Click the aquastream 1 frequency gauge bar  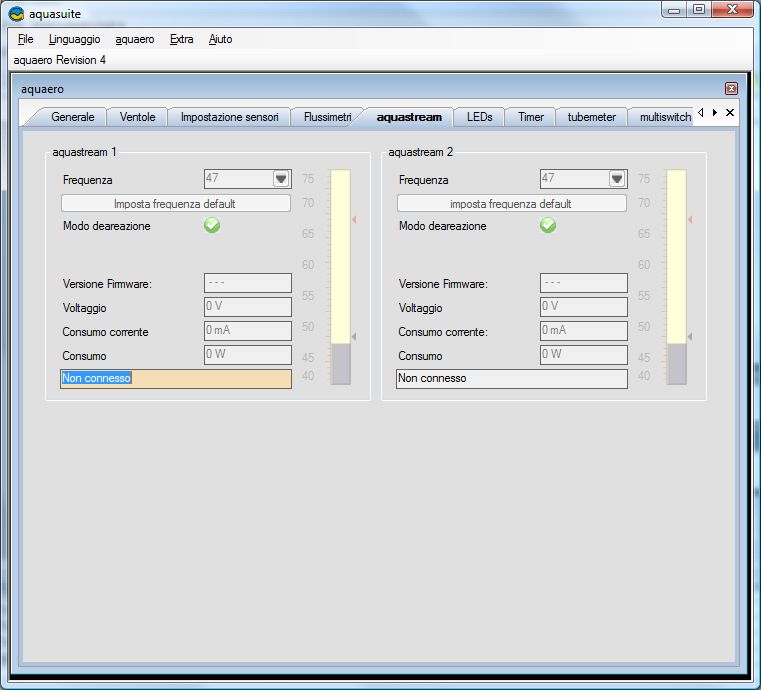point(341,277)
